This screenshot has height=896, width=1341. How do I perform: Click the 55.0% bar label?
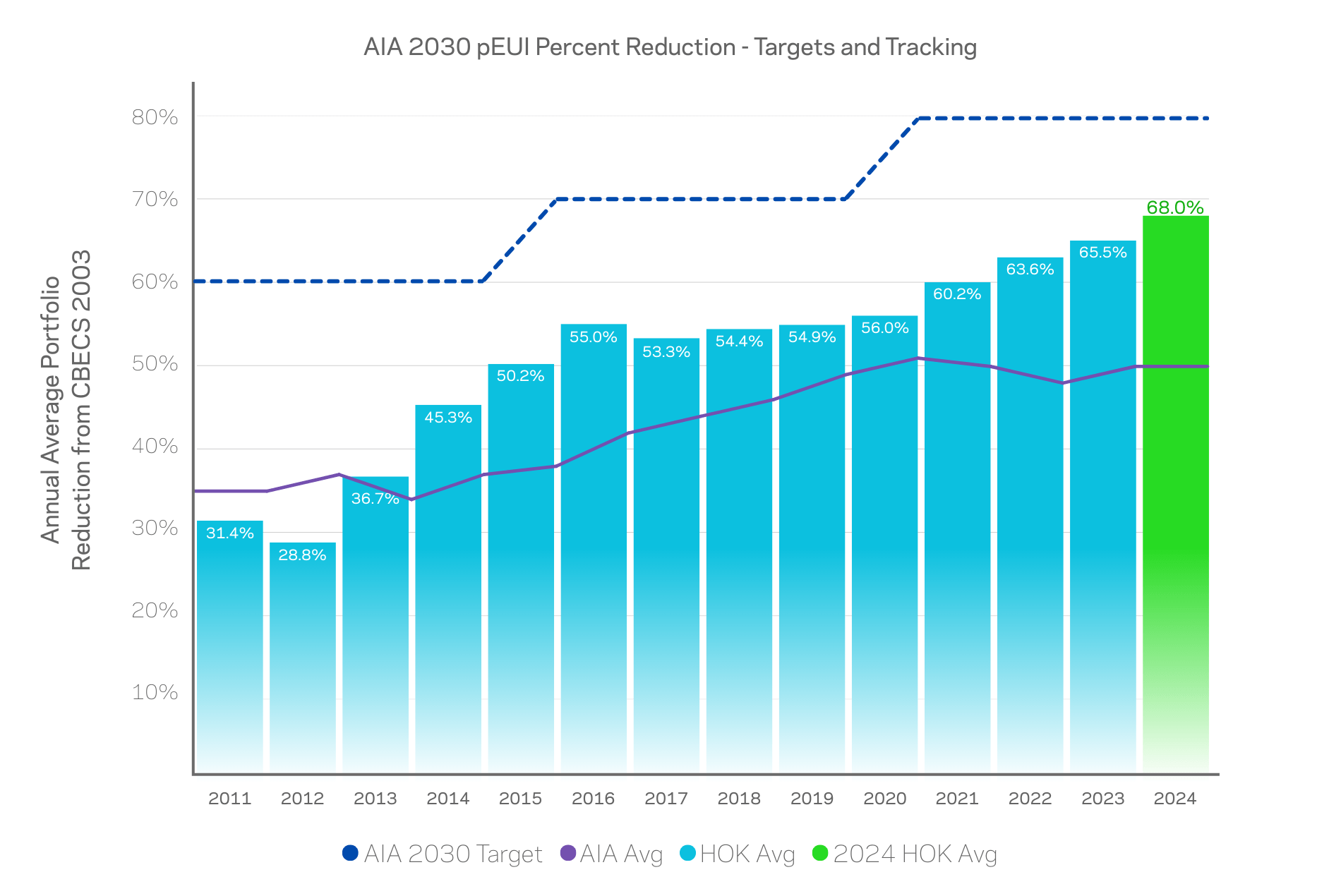(594, 337)
